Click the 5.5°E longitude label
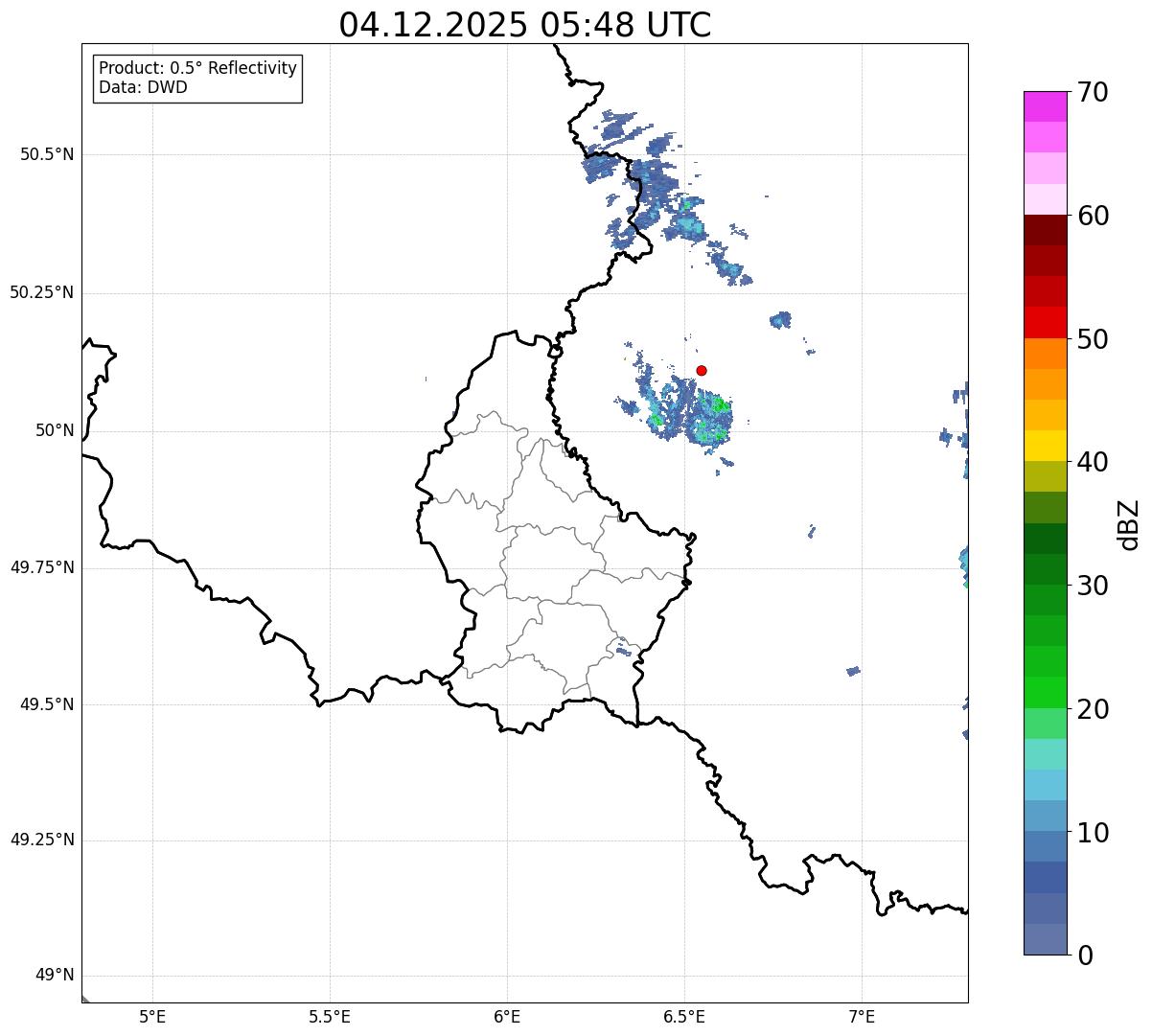The image size is (1152, 1036). [330, 1017]
